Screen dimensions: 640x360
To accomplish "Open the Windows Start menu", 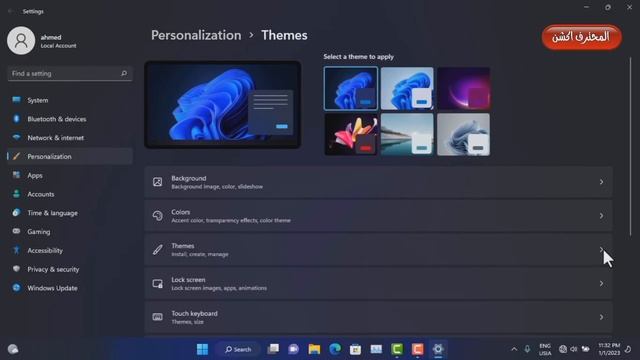I will click(x=202, y=349).
